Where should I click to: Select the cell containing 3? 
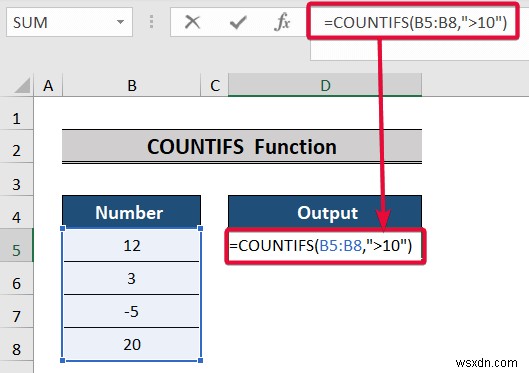pos(132,278)
